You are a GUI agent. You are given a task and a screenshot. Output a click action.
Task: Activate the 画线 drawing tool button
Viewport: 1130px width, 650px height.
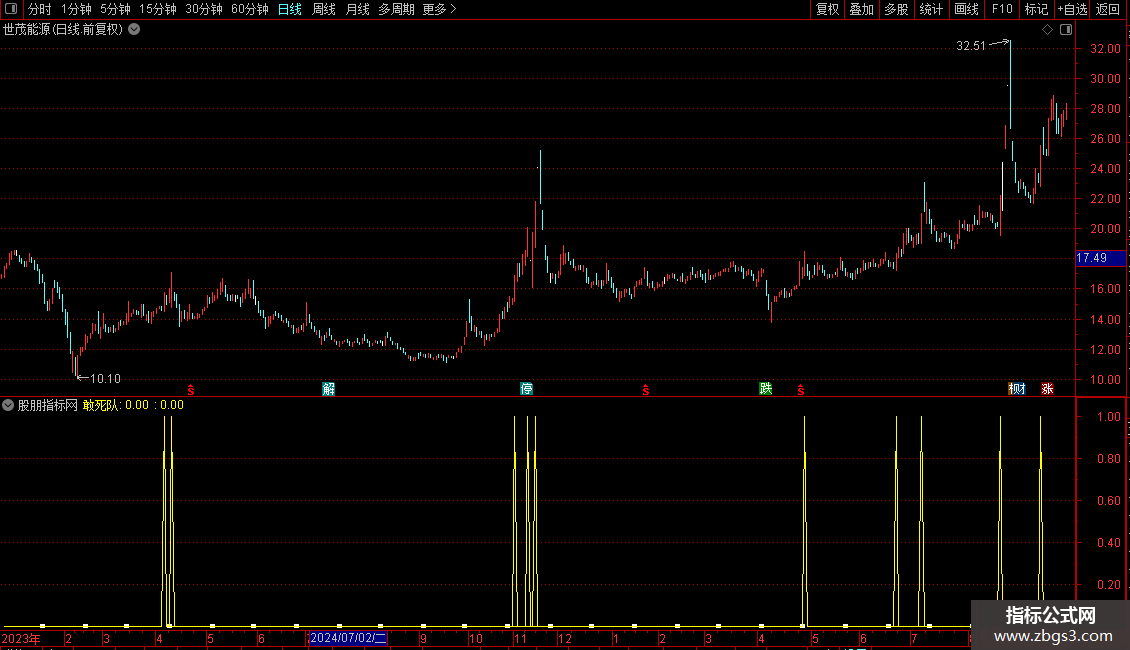[x=966, y=9]
